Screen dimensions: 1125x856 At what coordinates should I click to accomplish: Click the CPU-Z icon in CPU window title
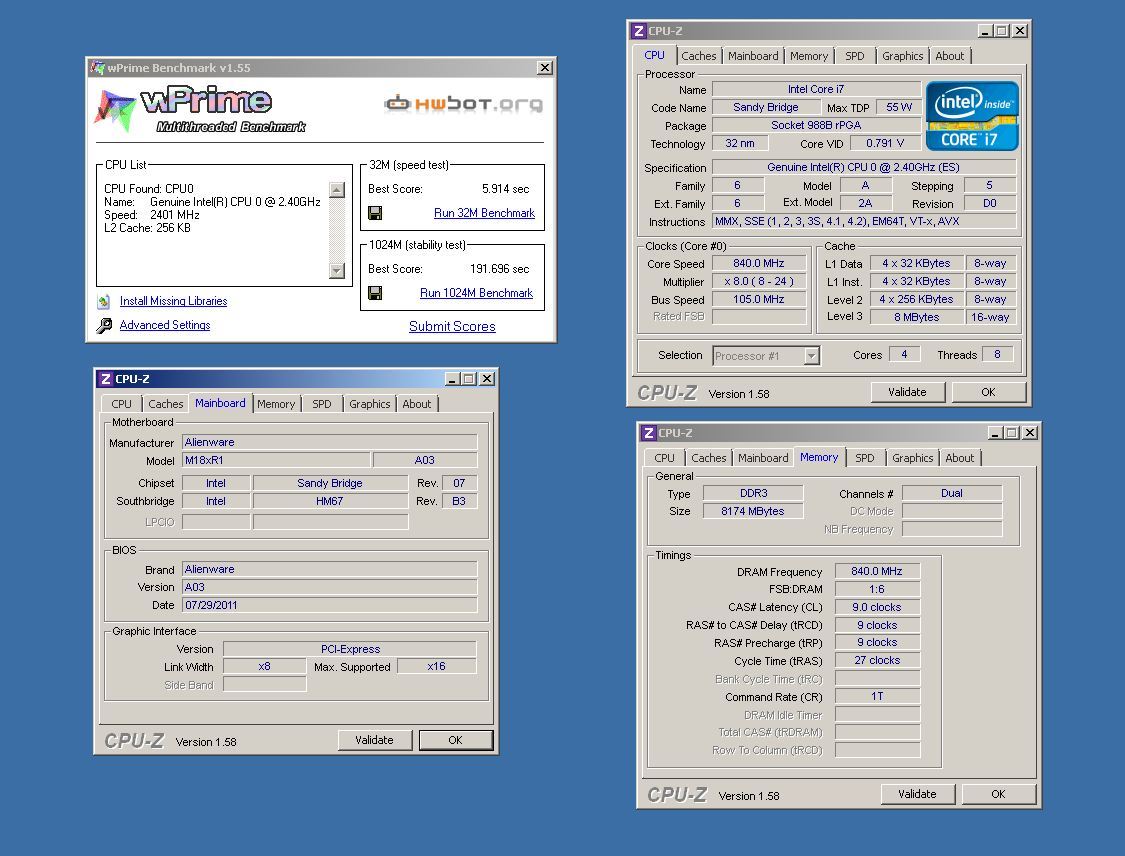click(639, 31)
